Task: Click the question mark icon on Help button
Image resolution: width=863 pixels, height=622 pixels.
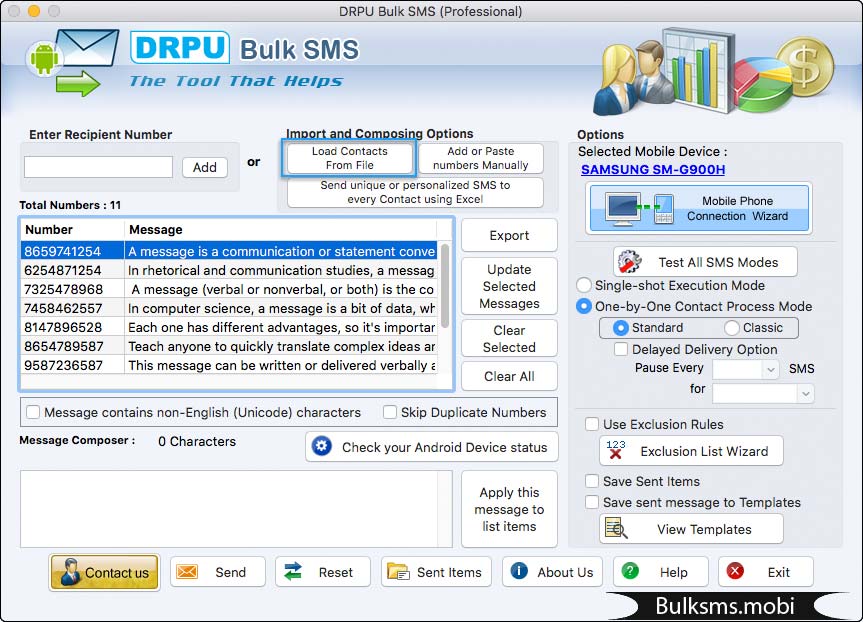Action: (630, 571)
